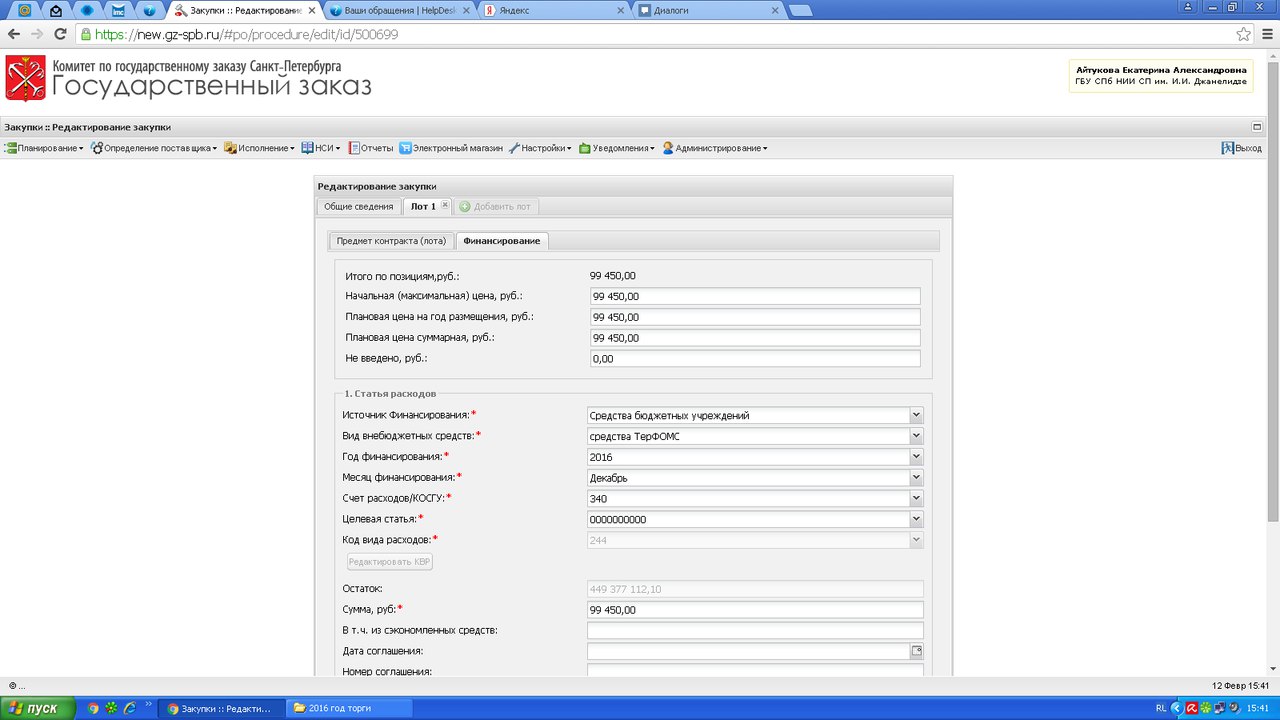Click the Начальная (максимальная) цена field
Screen dimensions: 1280x720
coord(755,296)
